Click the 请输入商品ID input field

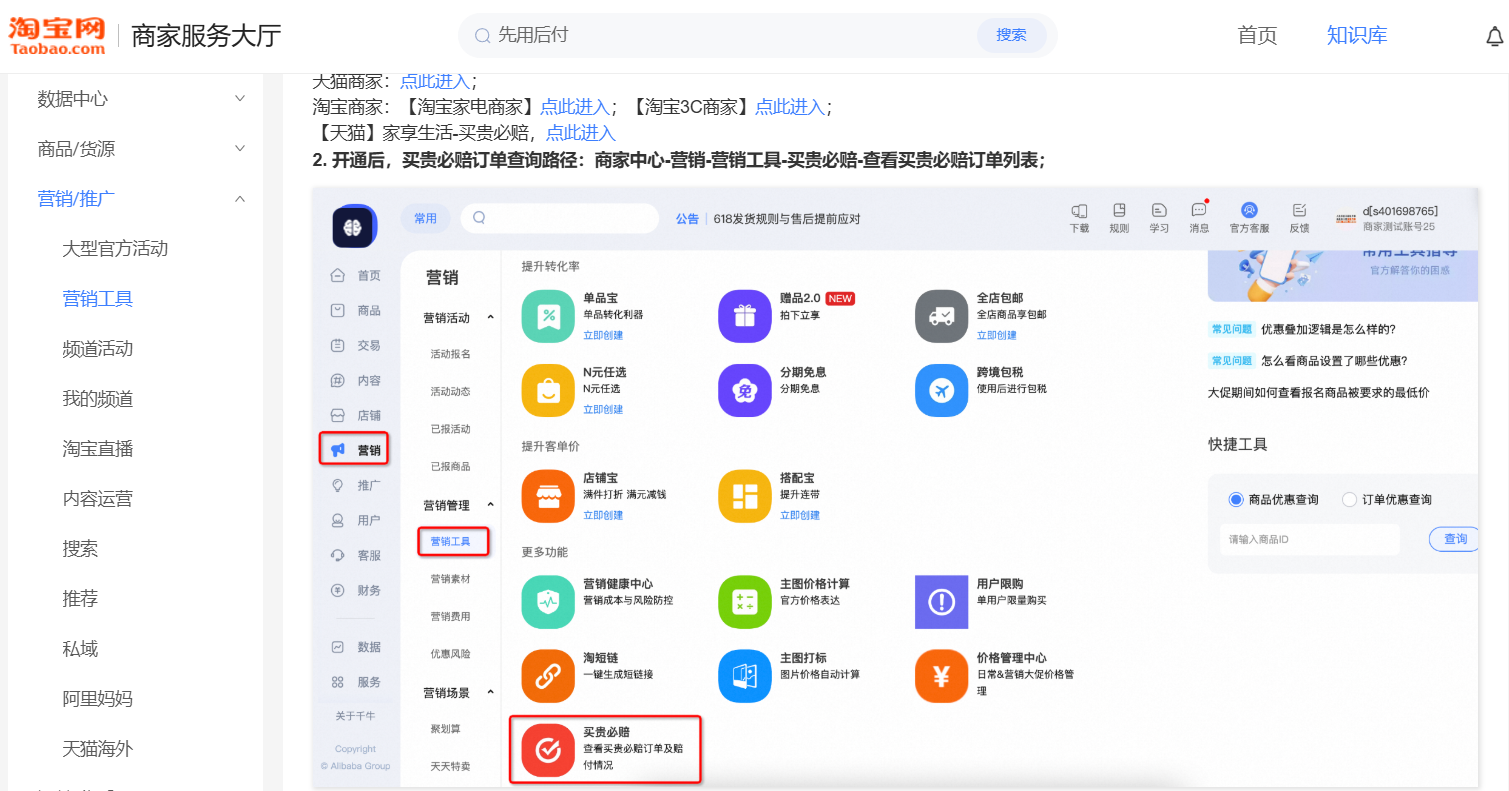pyautogui.click(x=1310, y=539)
